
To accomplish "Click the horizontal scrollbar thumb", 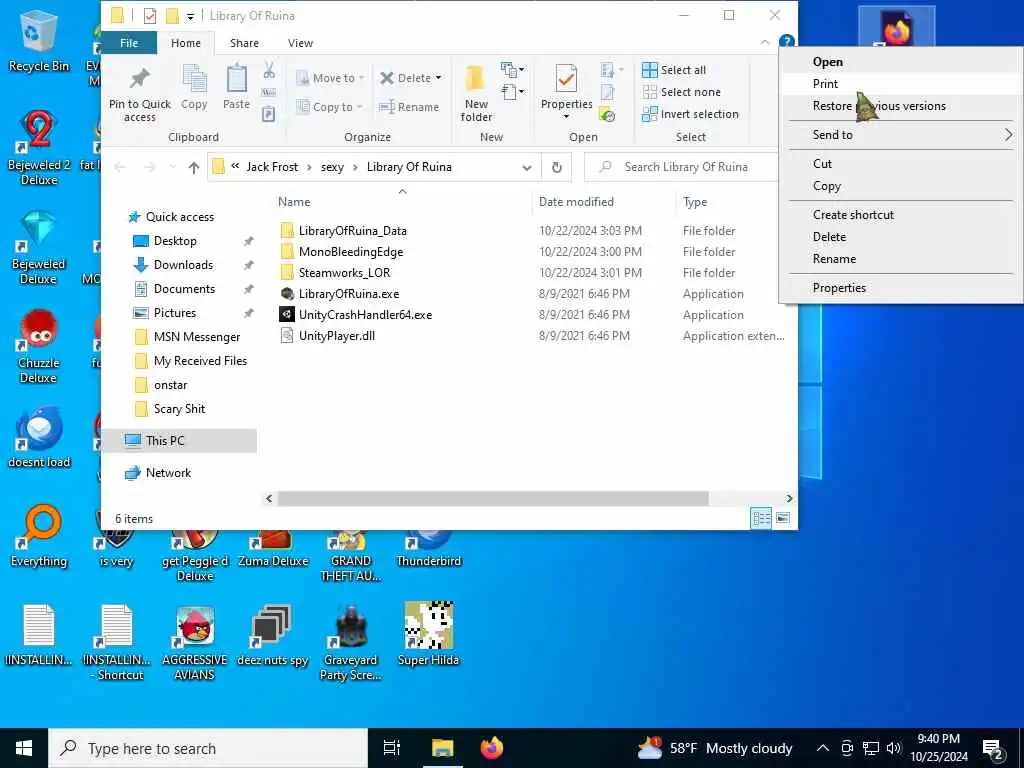I will (x=493, y=499).
